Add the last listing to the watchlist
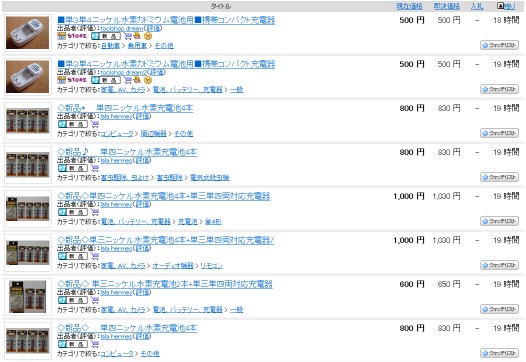 499,353
